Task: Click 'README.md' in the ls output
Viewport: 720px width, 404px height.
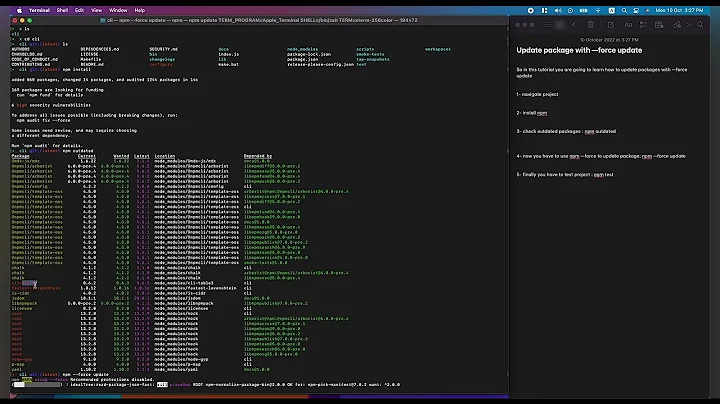Action: tap(92, 64)
